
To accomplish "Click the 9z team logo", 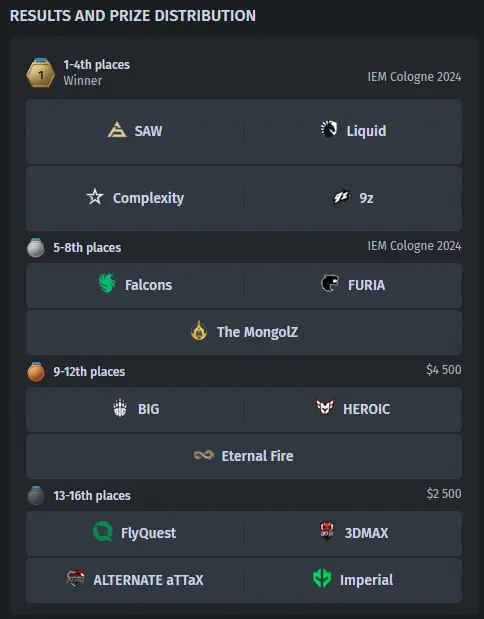I will point(341,197).
